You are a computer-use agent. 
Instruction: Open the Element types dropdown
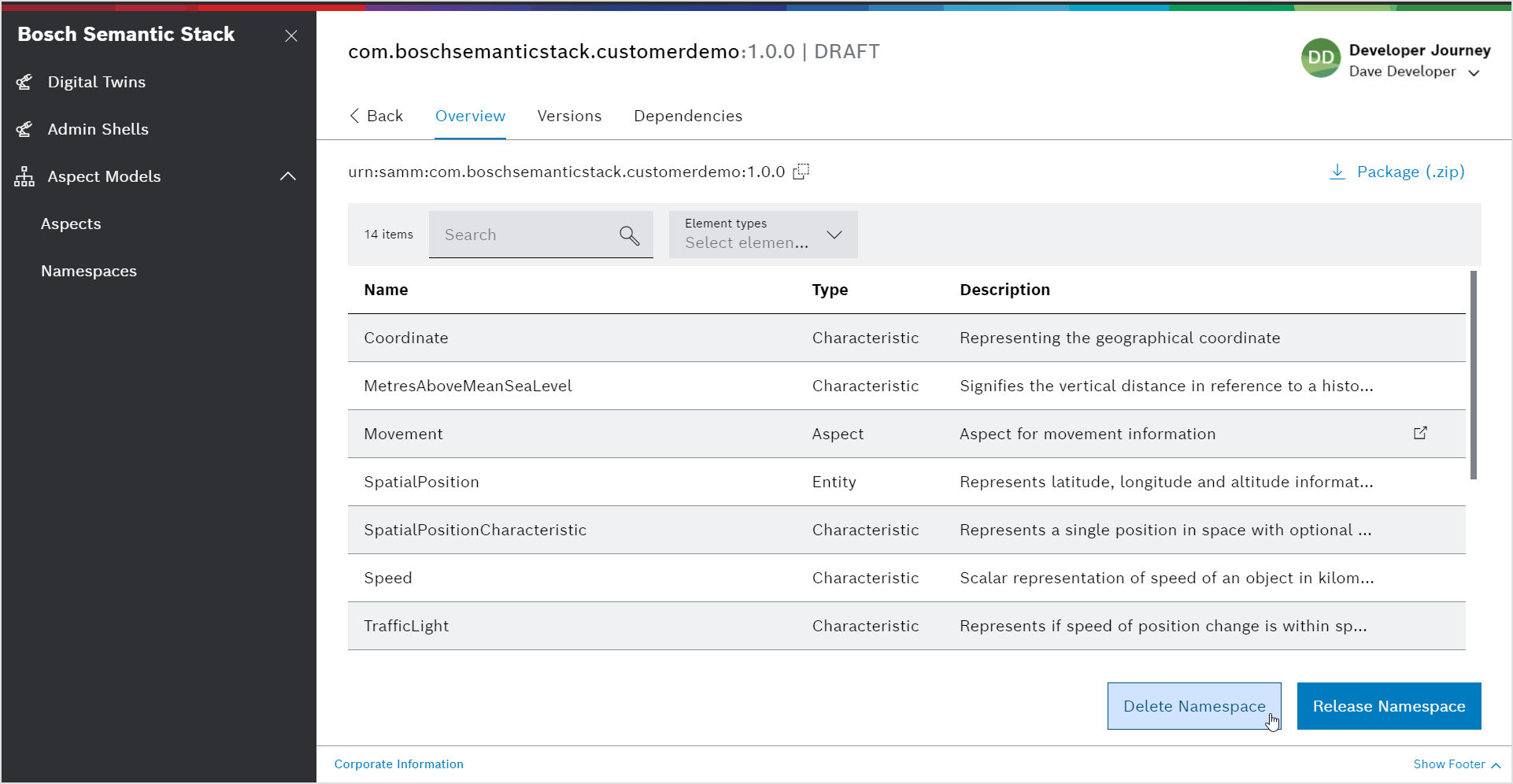coord(763,235)
